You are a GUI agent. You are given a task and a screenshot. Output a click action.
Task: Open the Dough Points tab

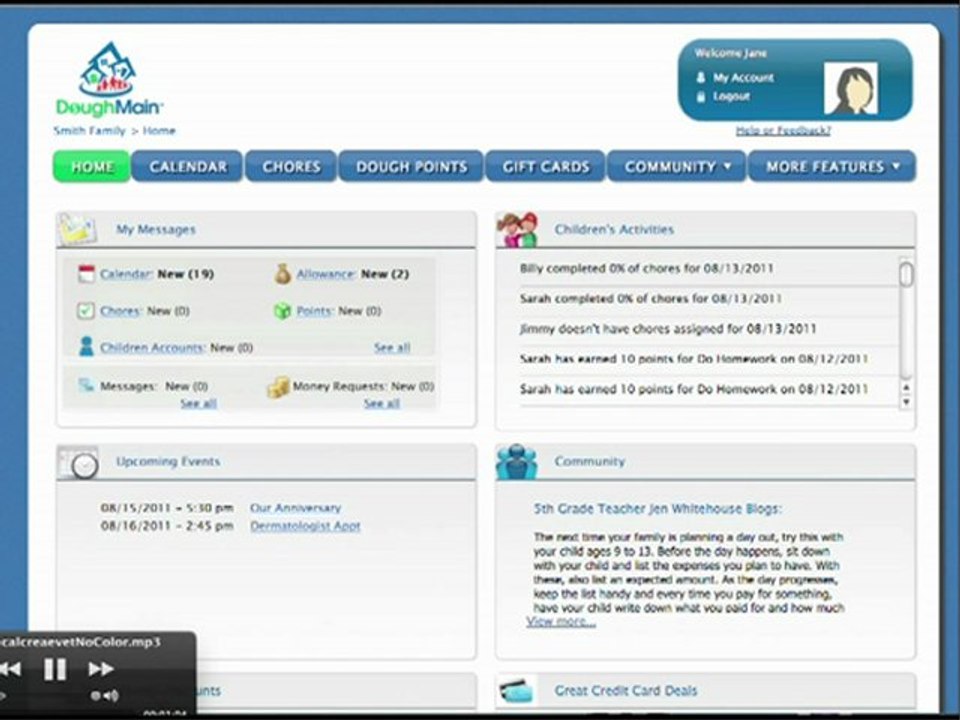[411, 167]
